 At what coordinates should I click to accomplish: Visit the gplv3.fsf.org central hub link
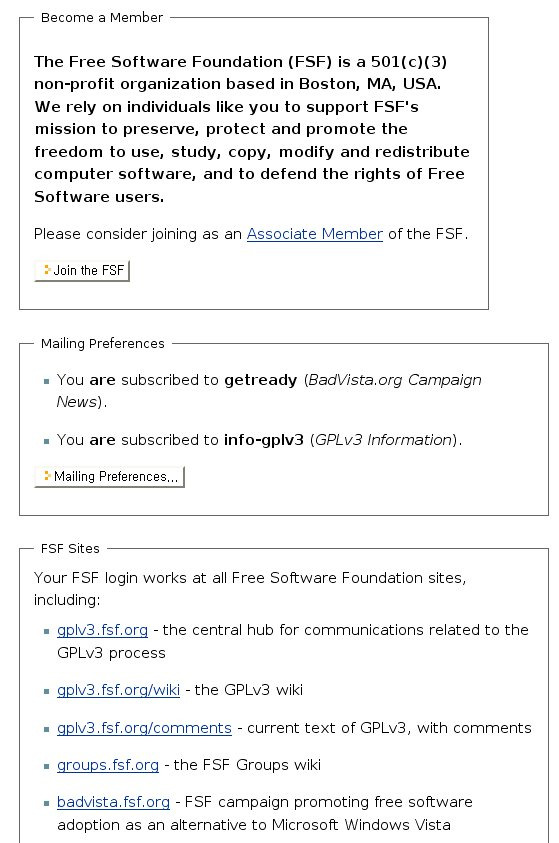pos(102,630)
